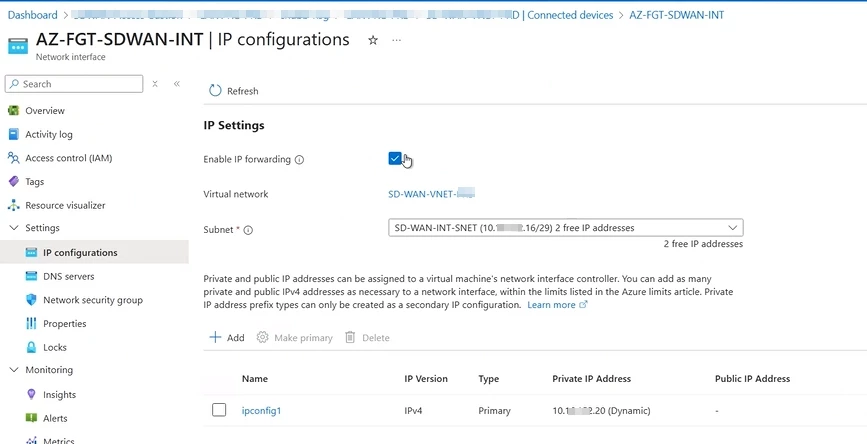Image resolution: width=867 pixels, height=444 pixels.
Task: Click the Type column header
Action: click(x=488, y=379)
